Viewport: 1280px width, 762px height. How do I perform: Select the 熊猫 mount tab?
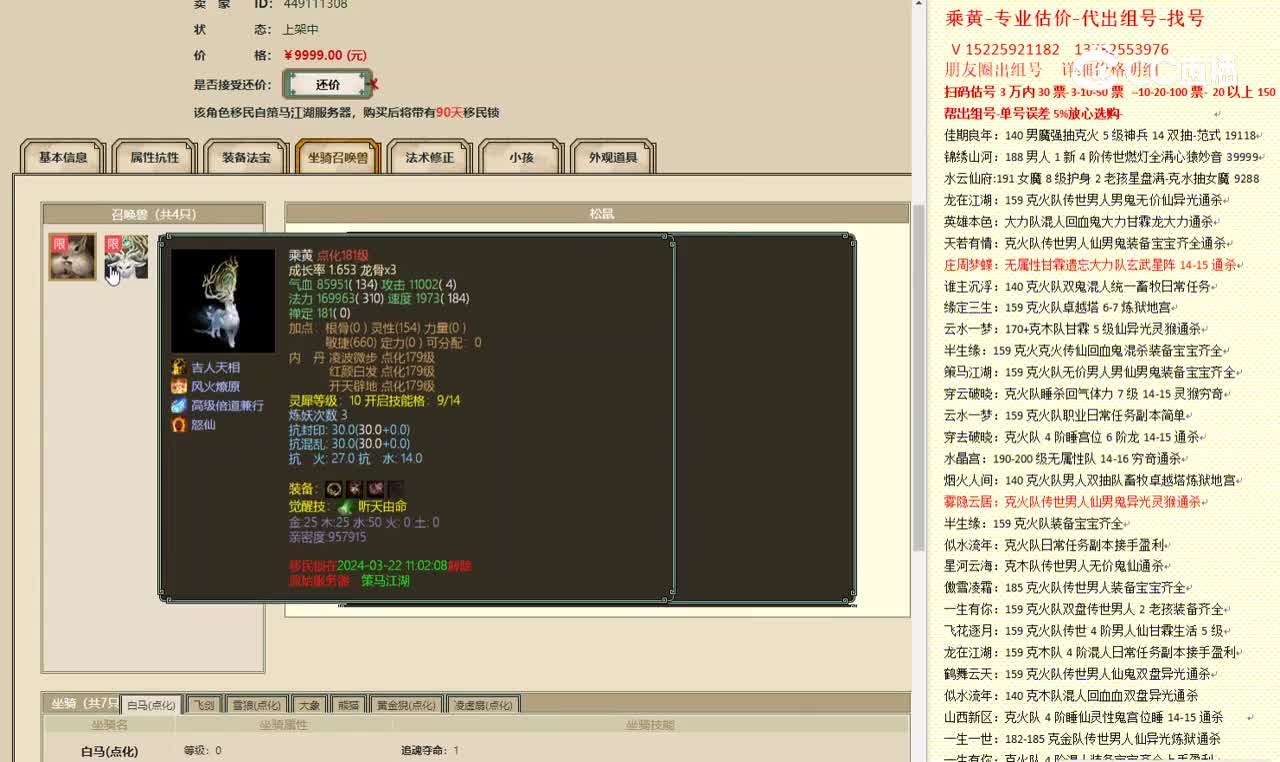coord(347,705)
